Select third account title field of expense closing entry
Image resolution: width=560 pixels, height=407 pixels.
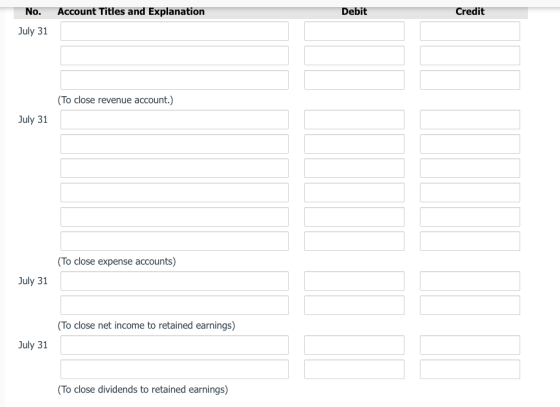pos(174,168)
